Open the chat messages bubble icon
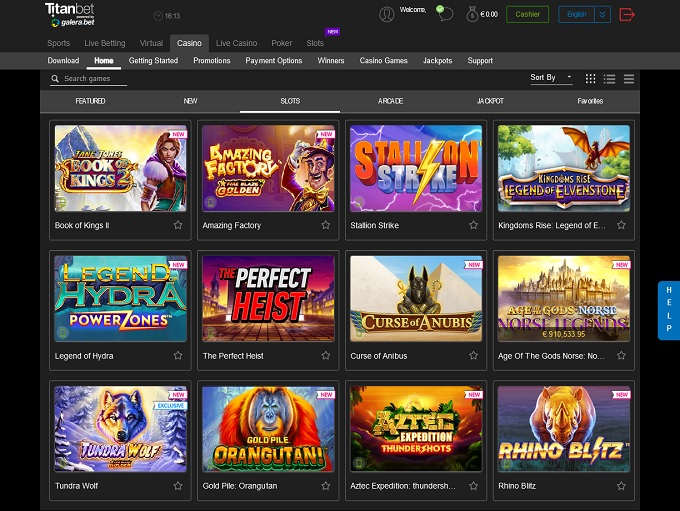 click(444, 13)
